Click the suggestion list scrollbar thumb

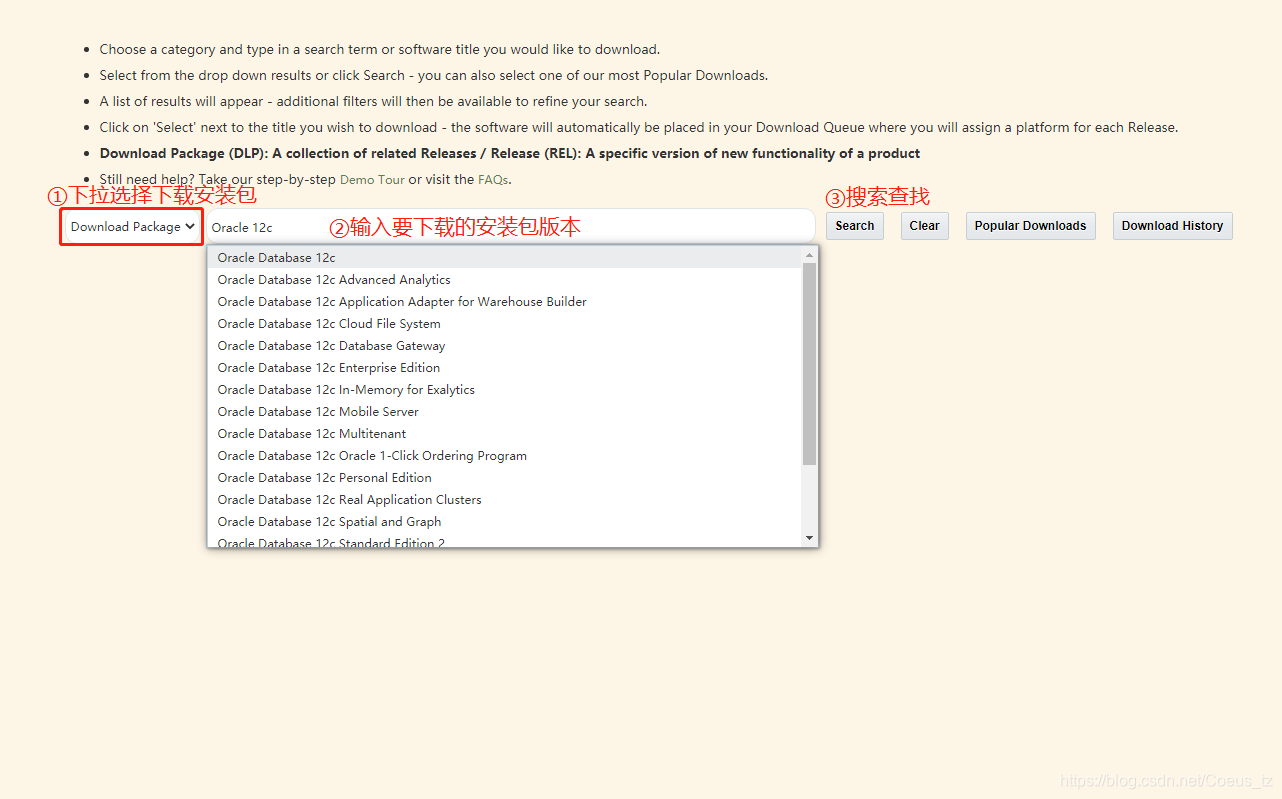tap(810, 364)
